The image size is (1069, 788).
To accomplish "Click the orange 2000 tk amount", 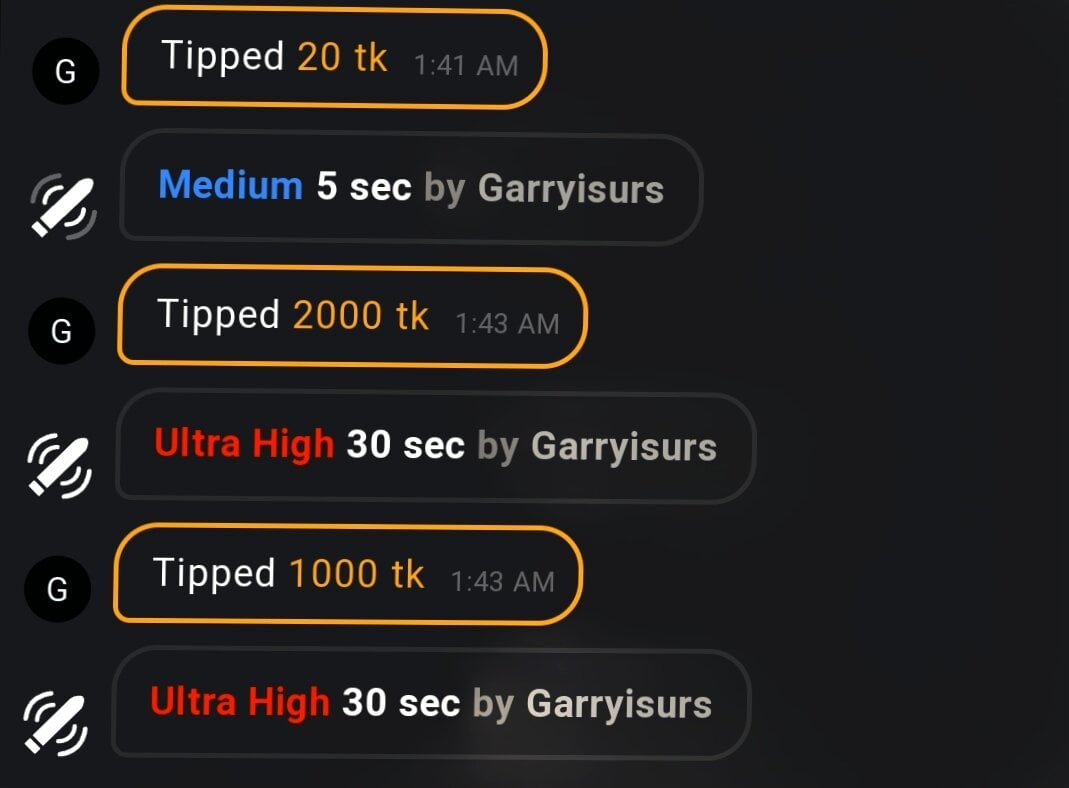I will click(361, 315).
